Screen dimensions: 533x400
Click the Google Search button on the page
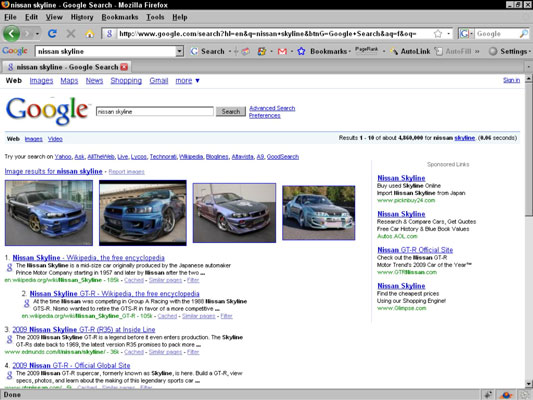pos(231,111)
